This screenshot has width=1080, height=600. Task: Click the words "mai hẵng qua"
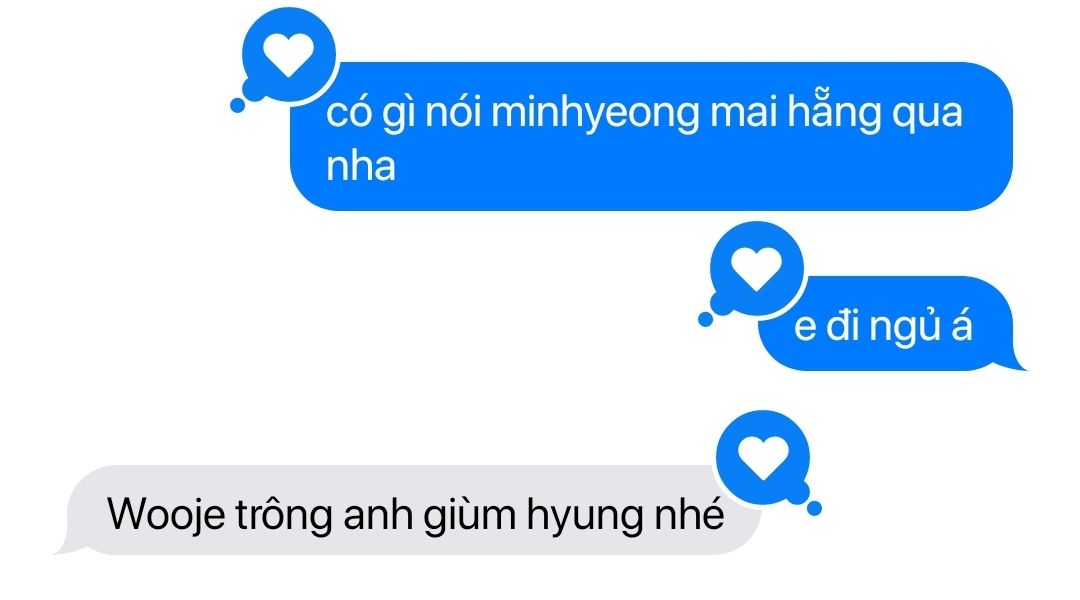[835, 112]
